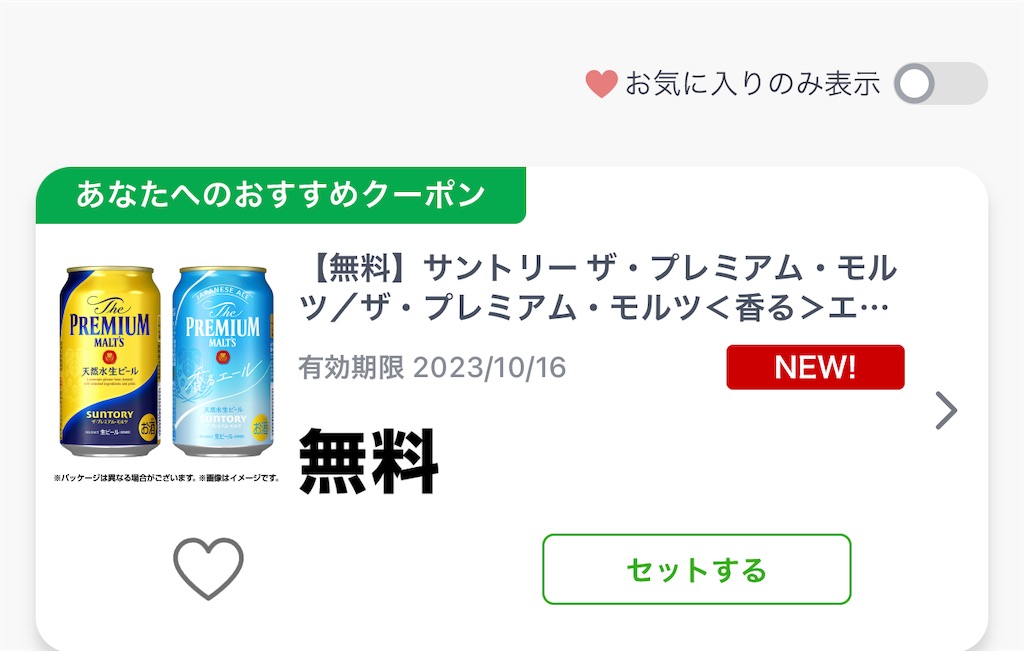Click the package disclaimer note under cans

coord(167,478)
